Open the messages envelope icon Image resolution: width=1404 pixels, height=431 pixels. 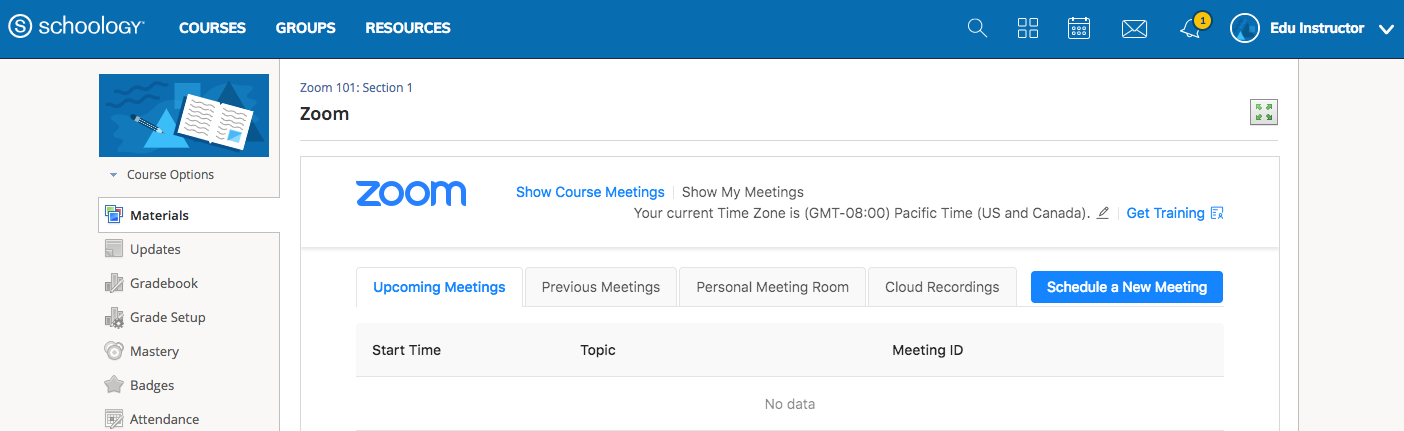tap(1134, 29)
